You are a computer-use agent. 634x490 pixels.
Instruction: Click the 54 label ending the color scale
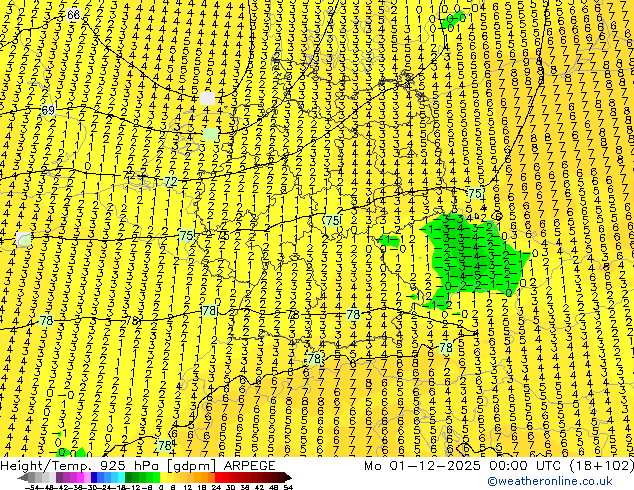point(289,488)
